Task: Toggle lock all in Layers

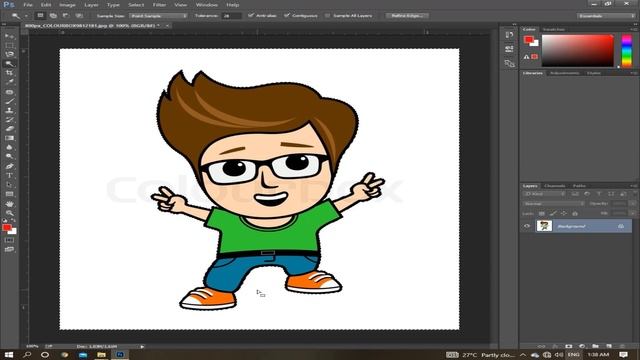Action: coord(575,213)
